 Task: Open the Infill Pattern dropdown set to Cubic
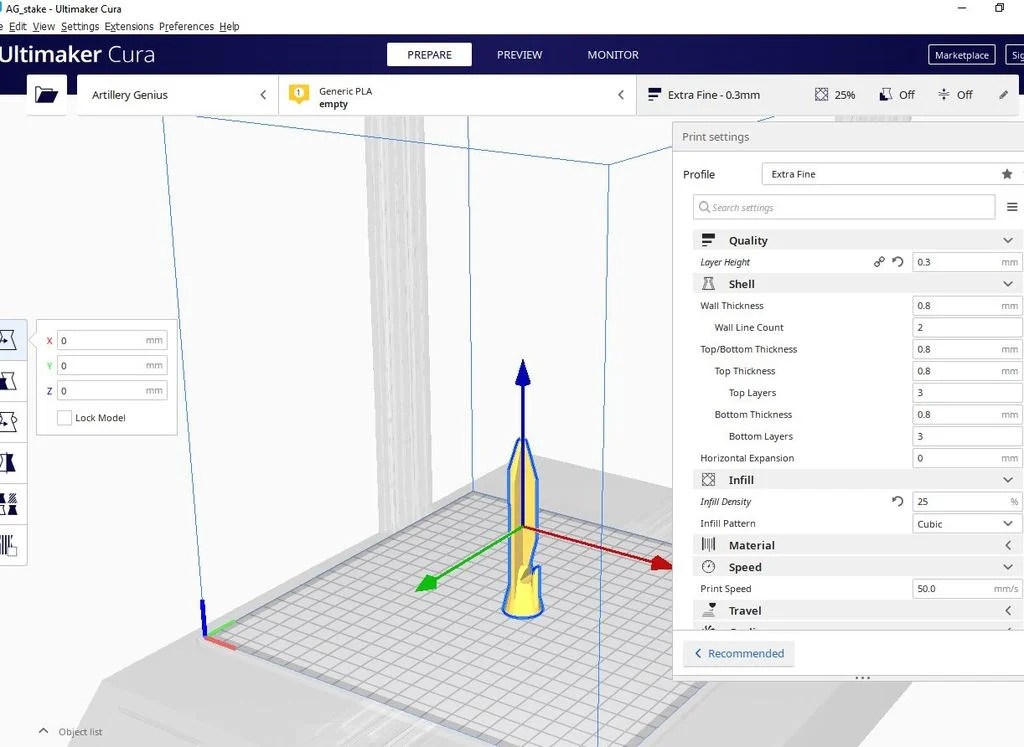(x=967, y=524)
